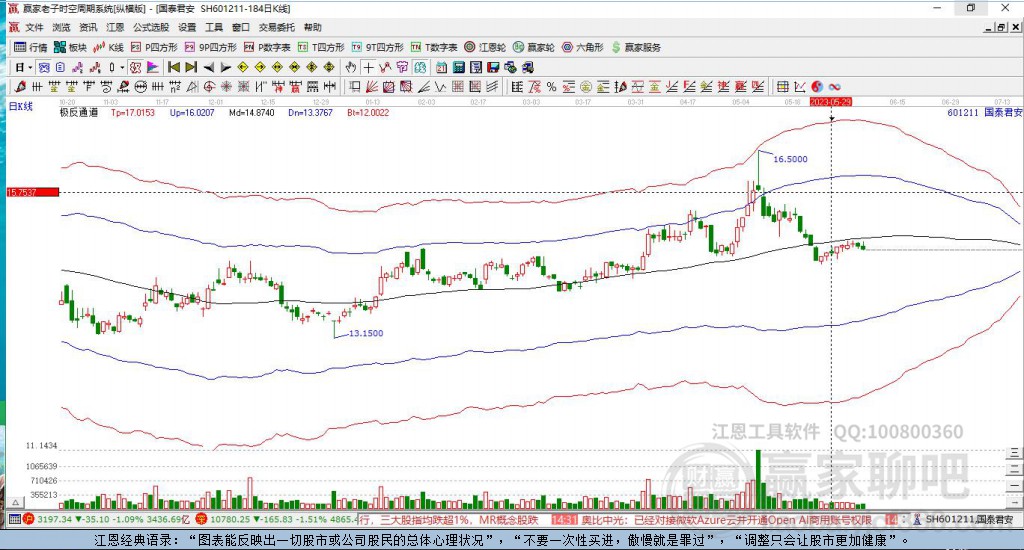Click the red 15.7537 price label
1024x550 pixels.
[x=33, y=192]
